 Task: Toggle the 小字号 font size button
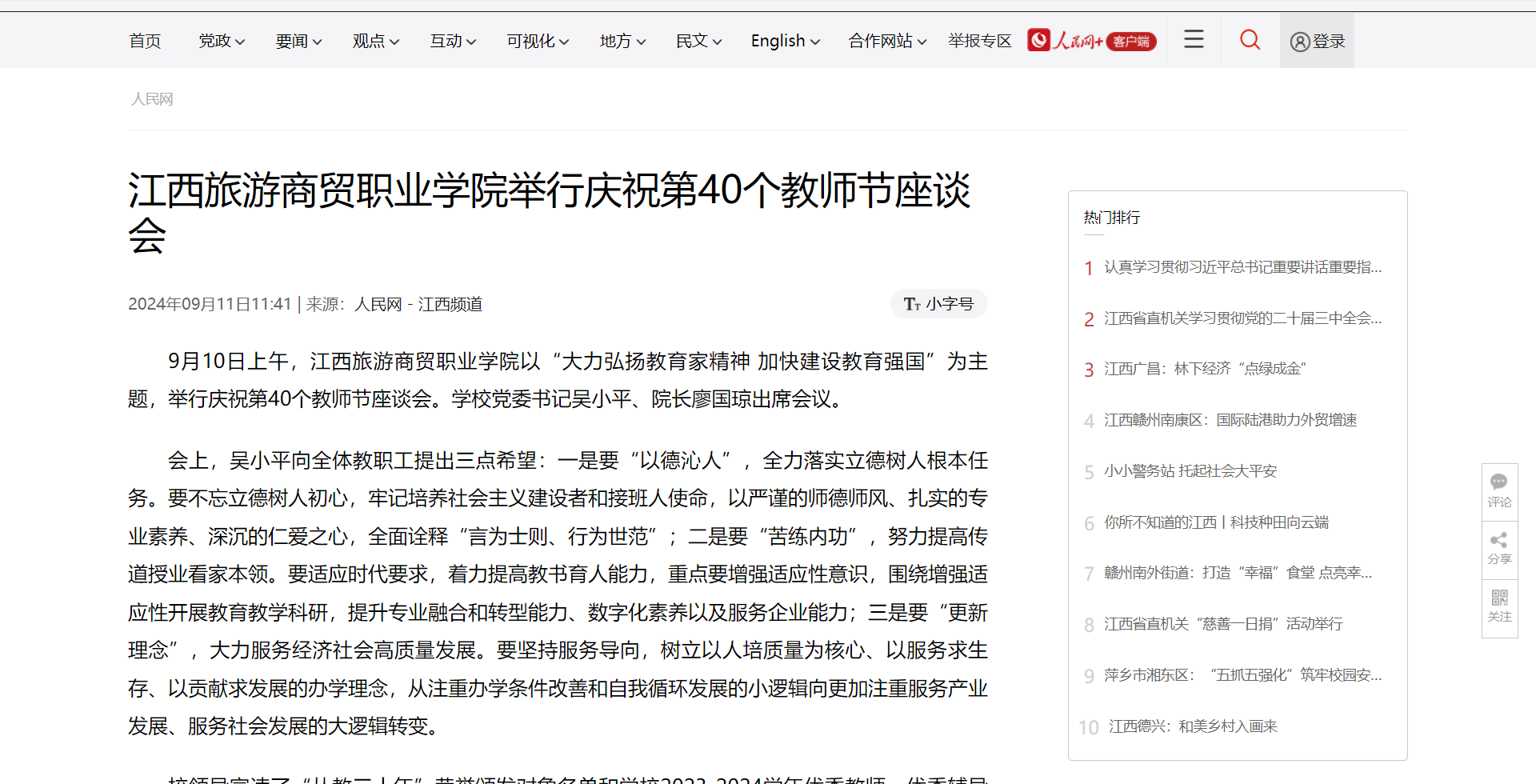click(938, 304)
